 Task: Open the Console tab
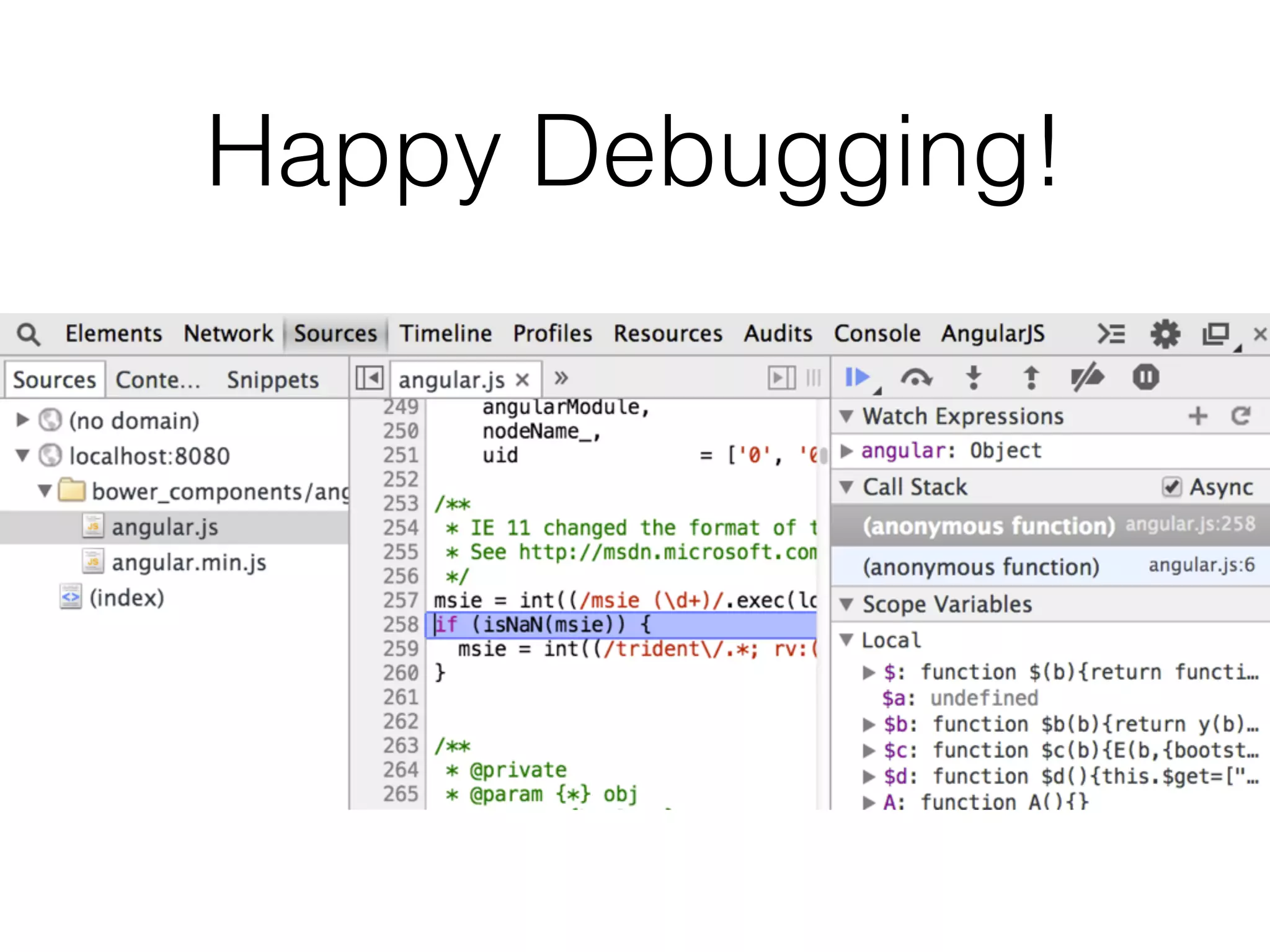pos(877,333)
